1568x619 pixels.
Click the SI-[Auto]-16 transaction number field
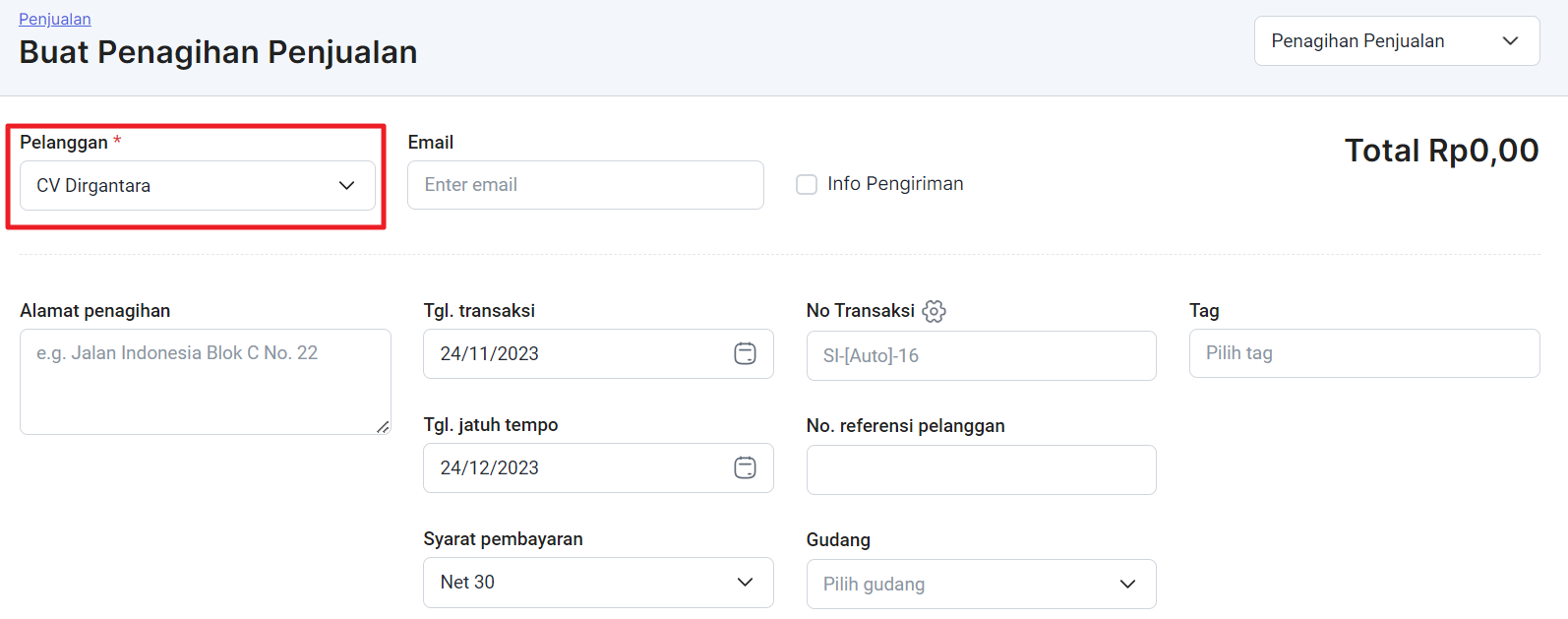pos(981,355)
